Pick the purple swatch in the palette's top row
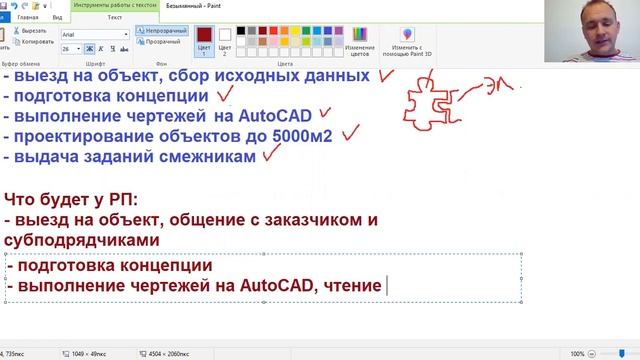640x360 pixels. 339,31
